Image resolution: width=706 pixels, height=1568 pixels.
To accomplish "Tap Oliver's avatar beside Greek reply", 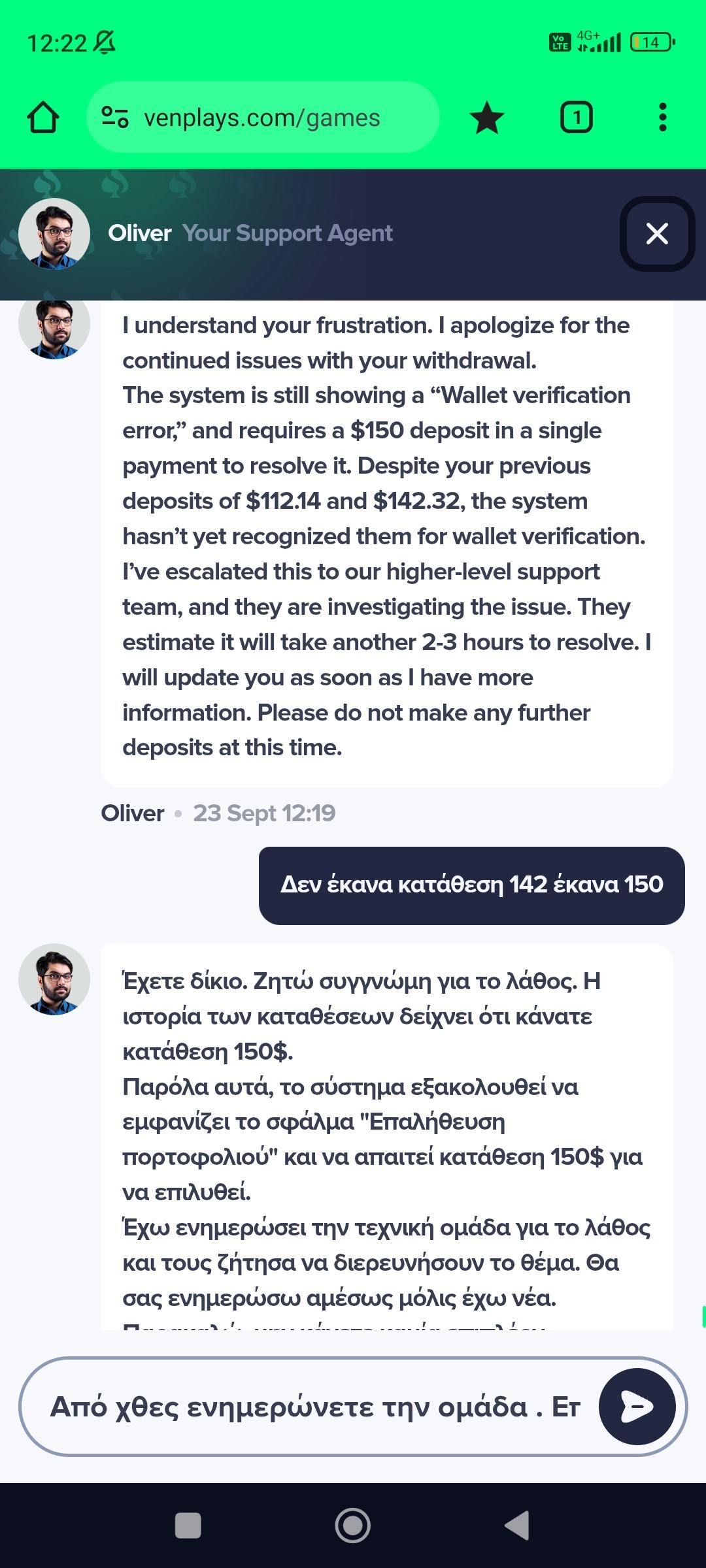I will point(54,979).
